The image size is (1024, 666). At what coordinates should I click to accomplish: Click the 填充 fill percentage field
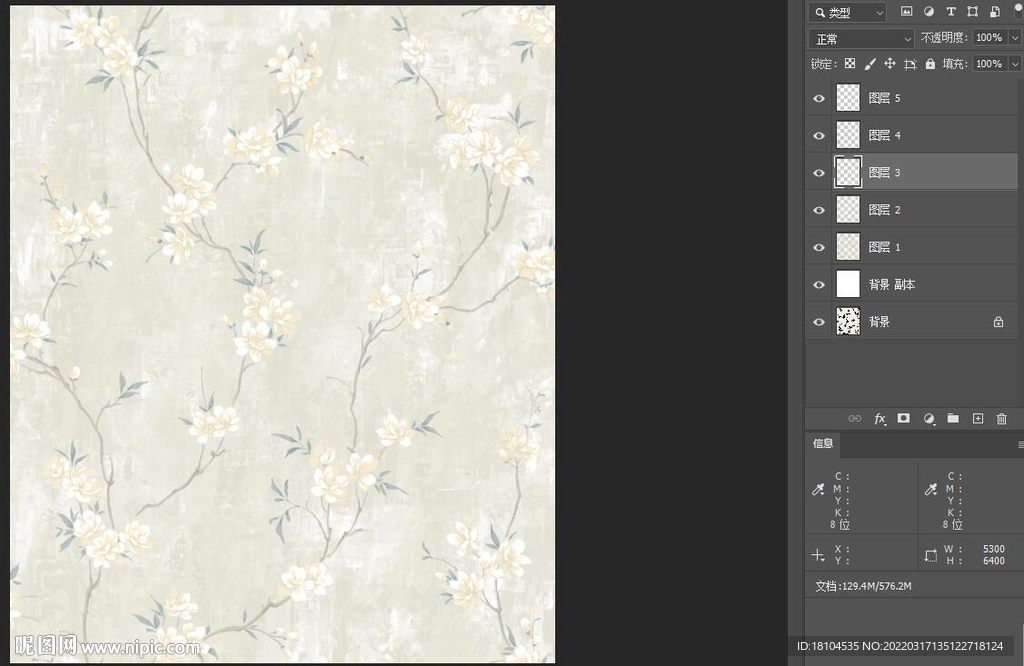pyautogui.click(x=988, y=64)
